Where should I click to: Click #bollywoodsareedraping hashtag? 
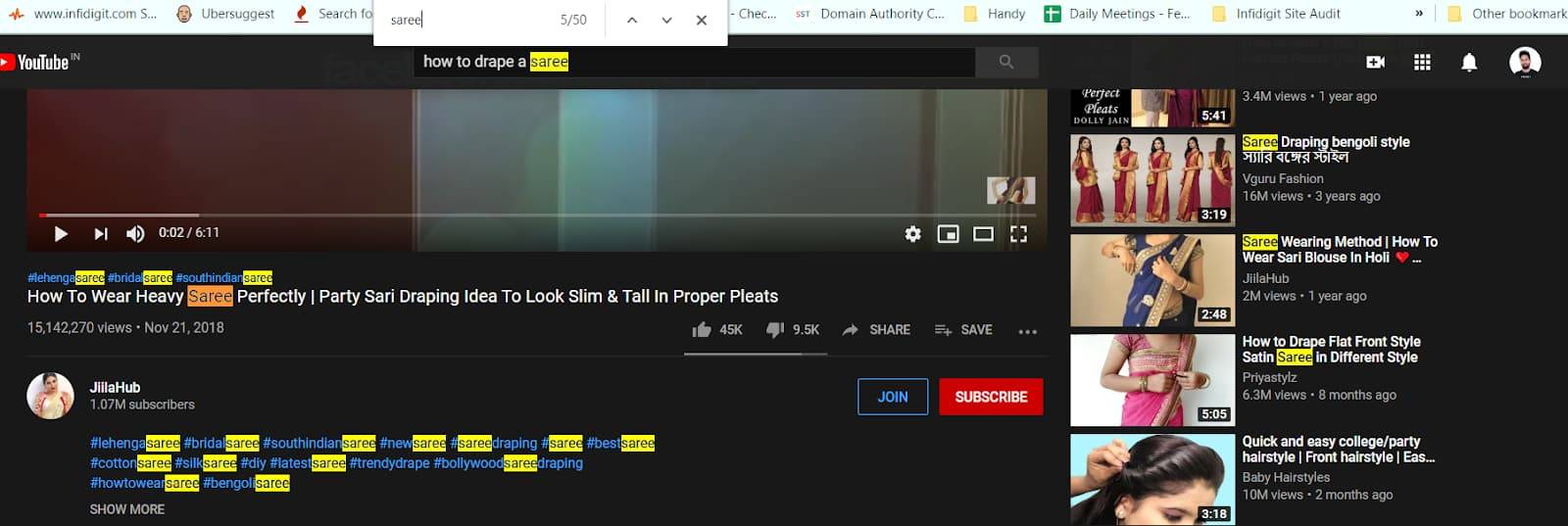pyautogui.click(x=509, y=463)
